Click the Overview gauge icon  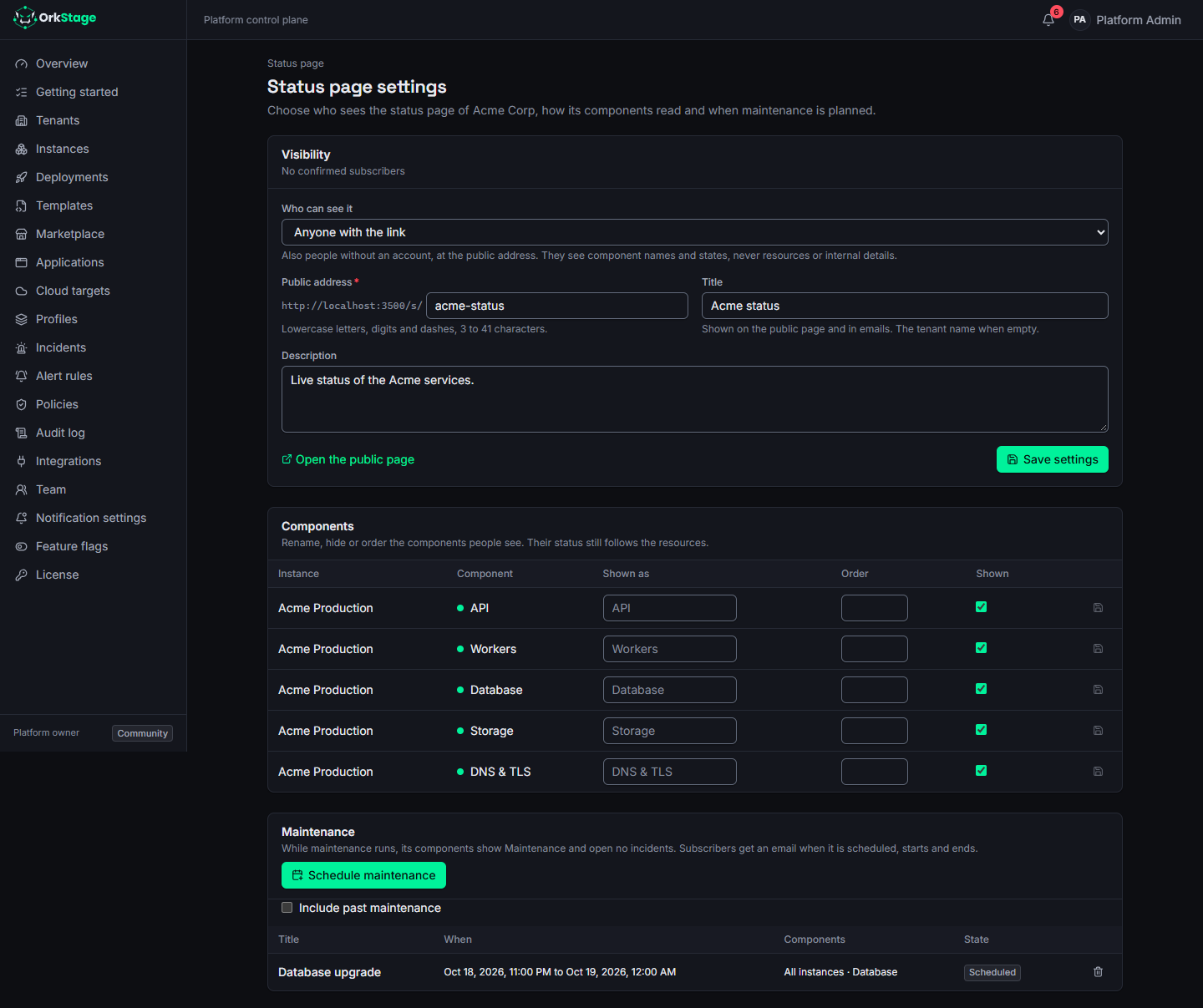22,64
